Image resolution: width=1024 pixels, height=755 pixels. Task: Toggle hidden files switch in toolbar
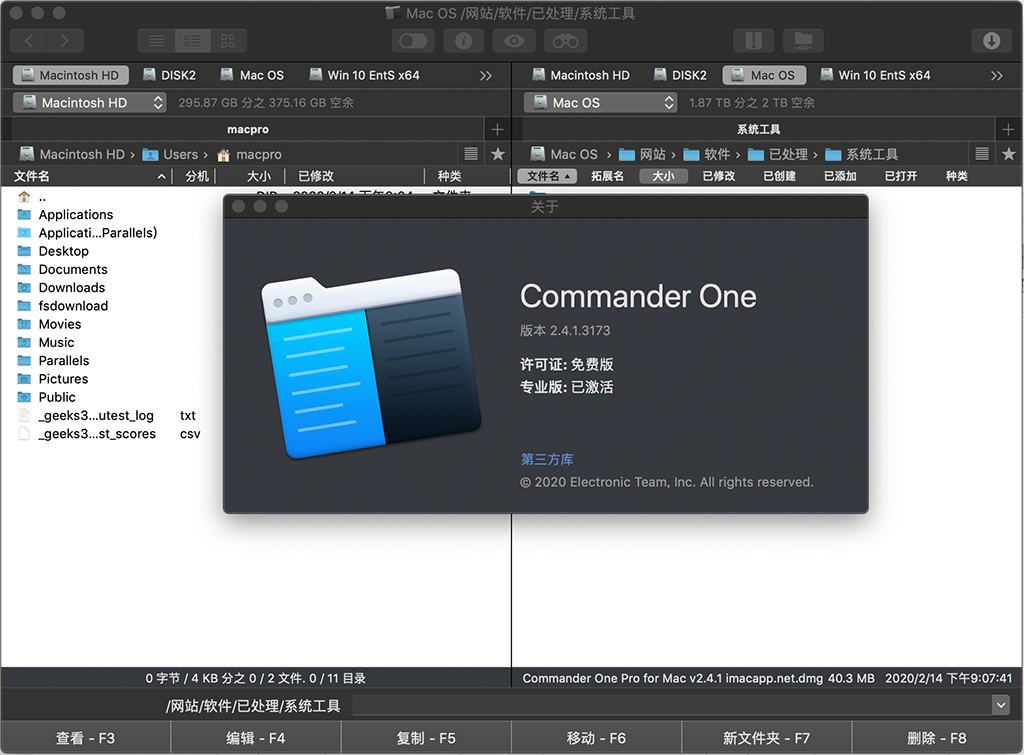click(413, 41)
